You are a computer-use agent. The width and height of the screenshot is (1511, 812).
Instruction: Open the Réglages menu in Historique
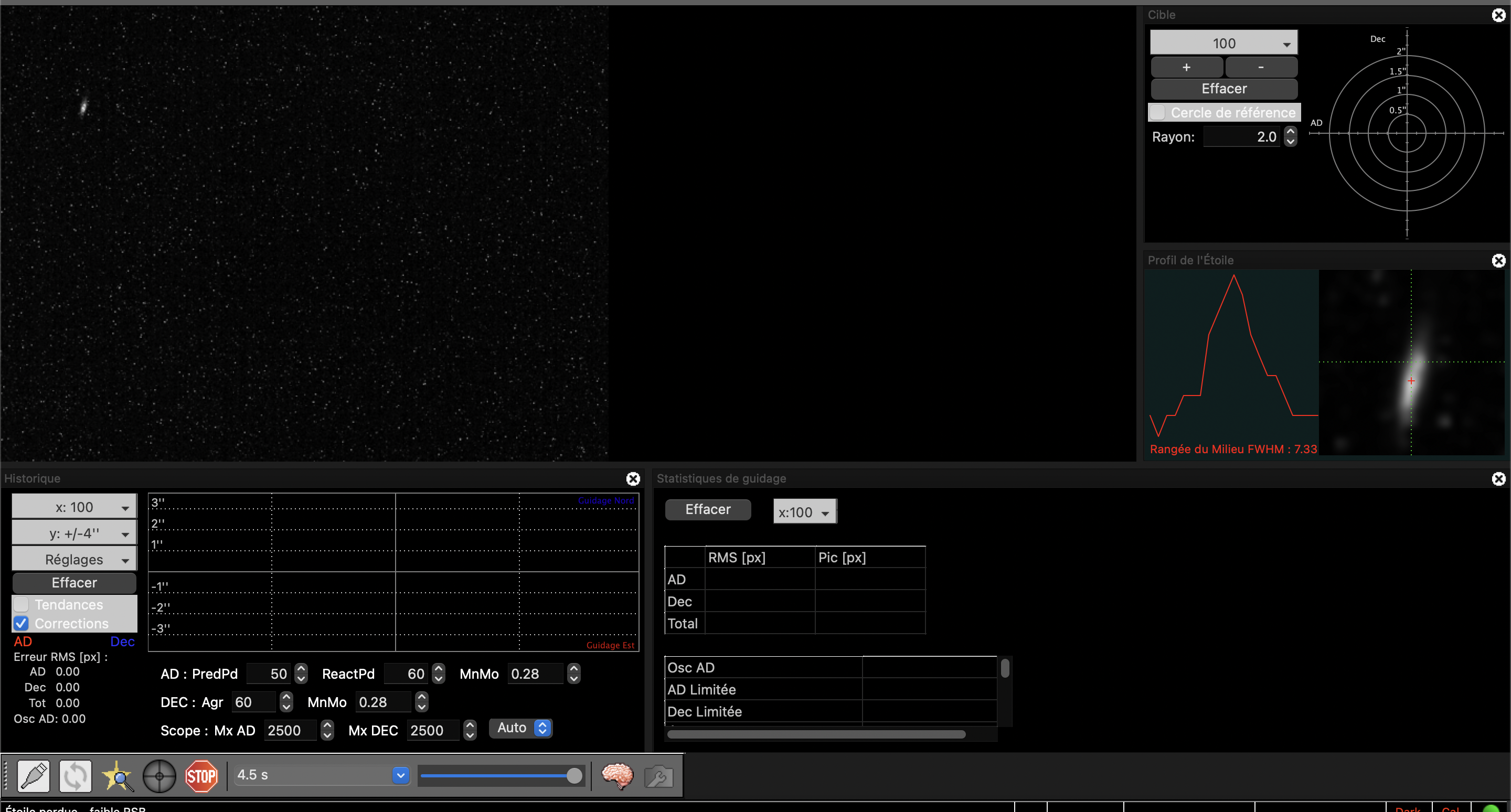[75, 559]
